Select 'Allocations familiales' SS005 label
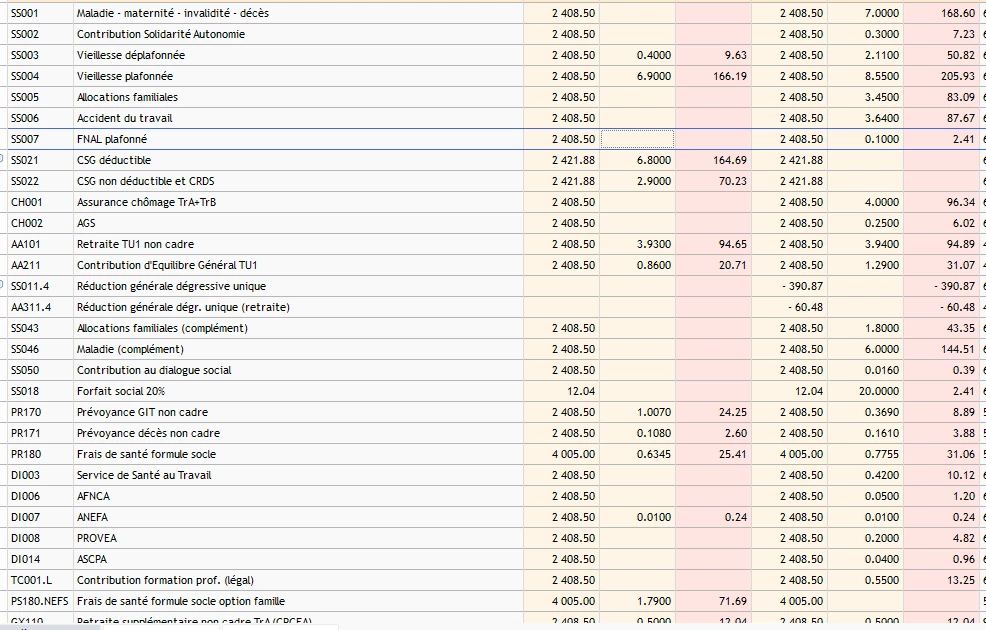 click(x=127, y=97)
